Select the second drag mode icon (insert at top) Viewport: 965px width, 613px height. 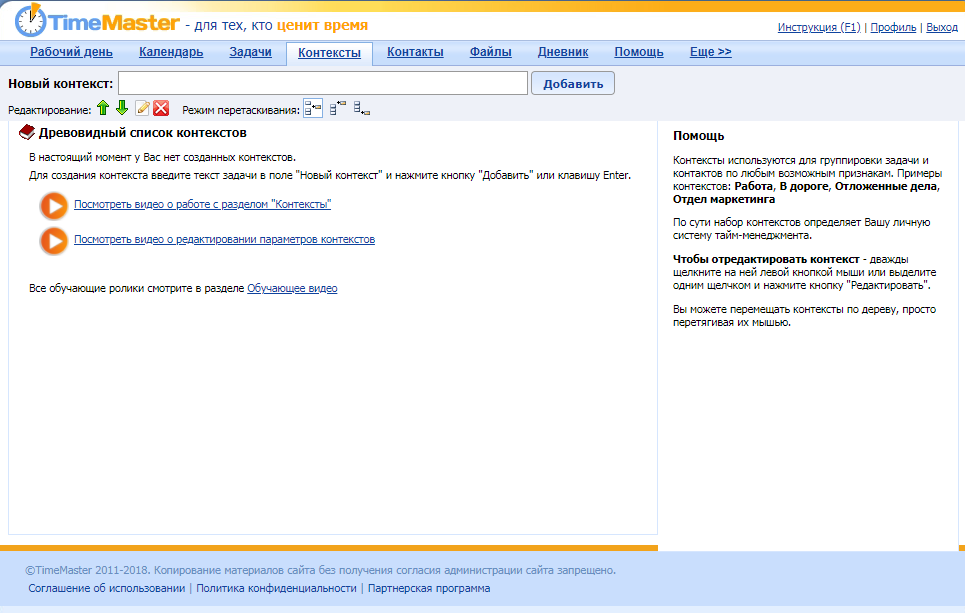[x=338, y=108]
